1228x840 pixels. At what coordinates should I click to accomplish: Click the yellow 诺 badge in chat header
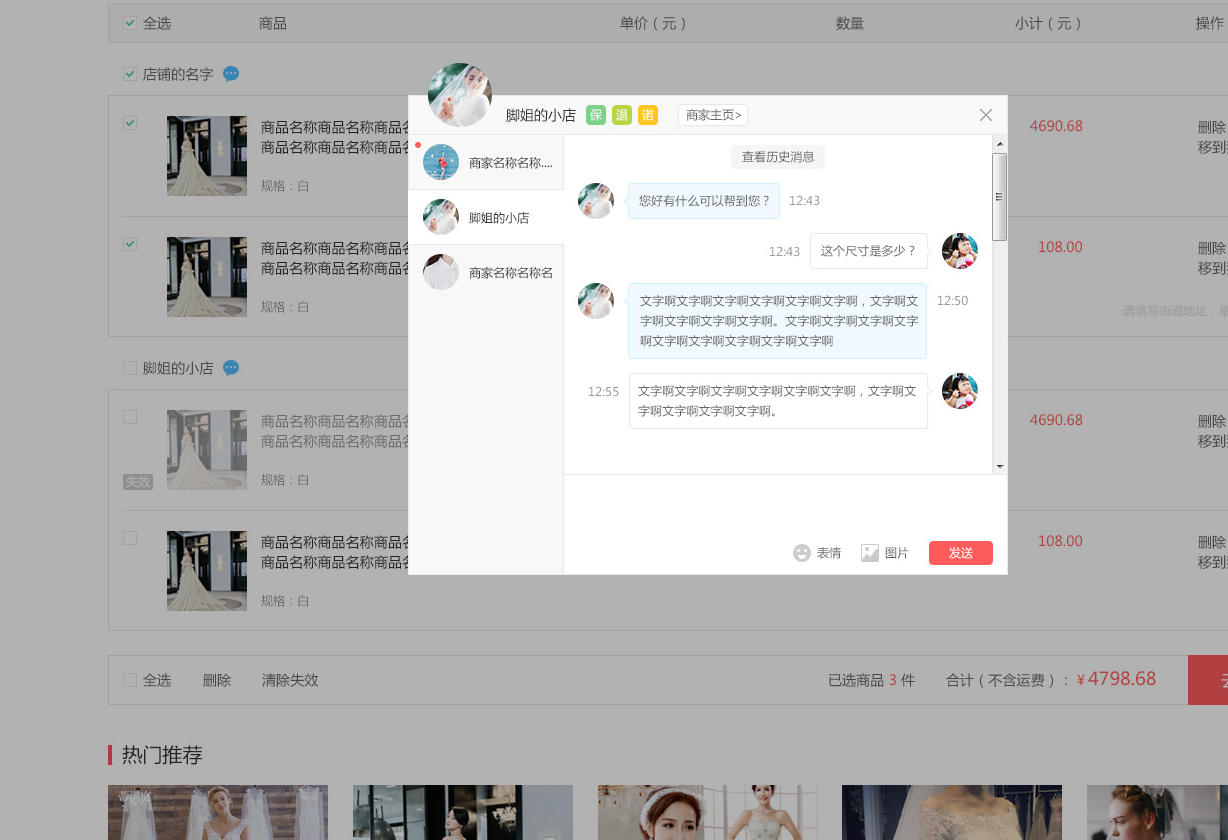coord(648,115)
